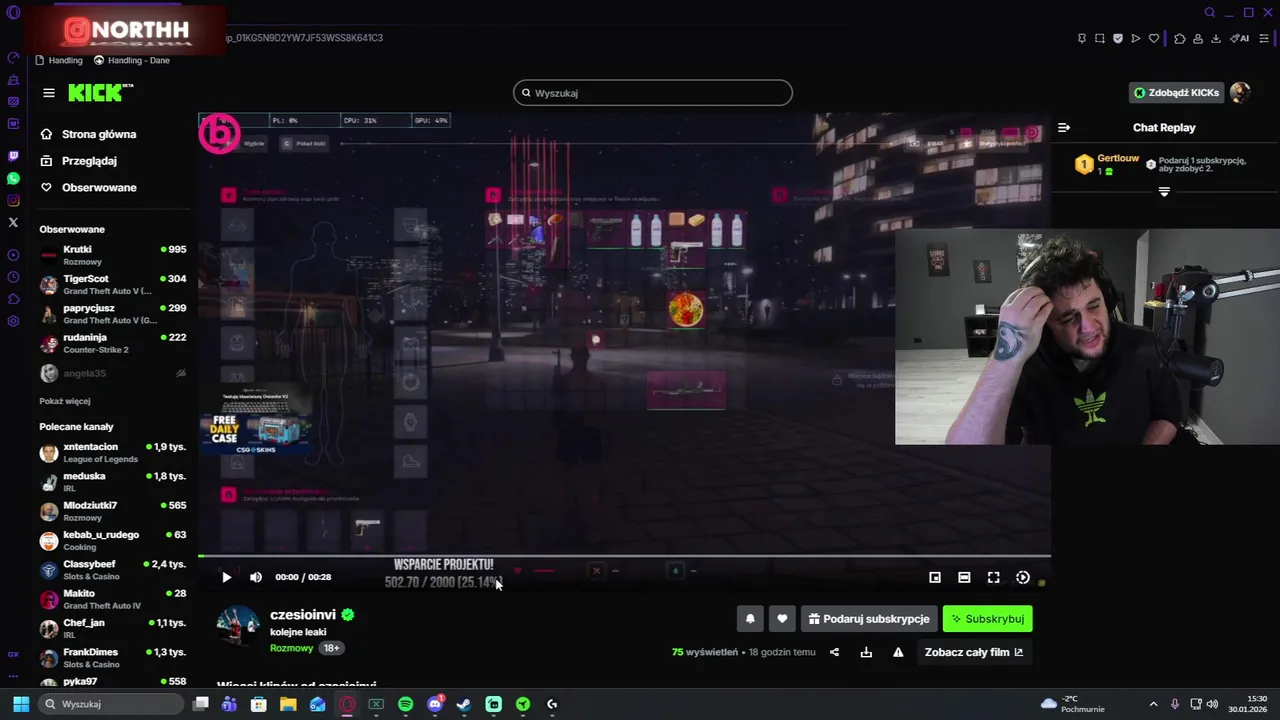Toggle theater mode in player
Viewport: 1280px width, 720px height.
[964, 577]
